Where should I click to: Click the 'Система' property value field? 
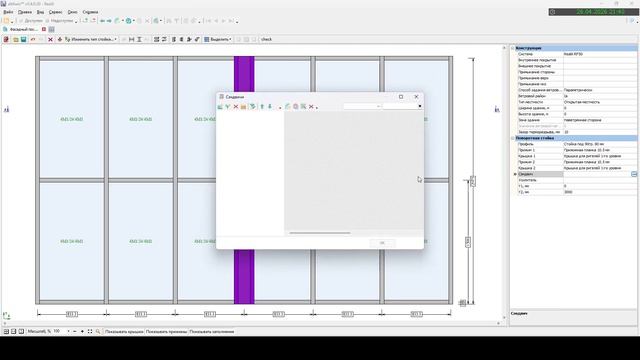pyautogui.click(x=600, y=54)
